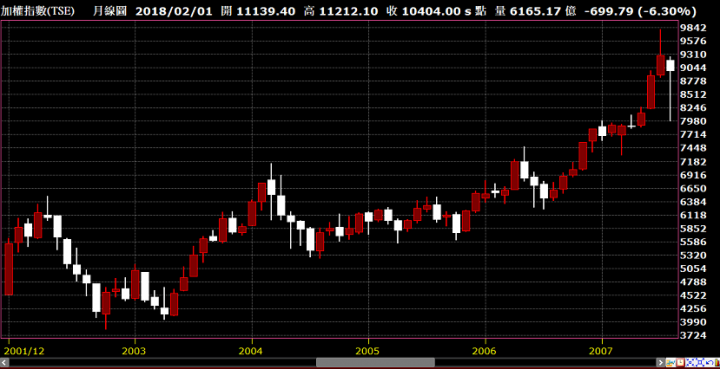The width and height of the screenshot is (720, 369).
Task: Click the shrink chart arrows icon
Action: [x=690, y=362]
